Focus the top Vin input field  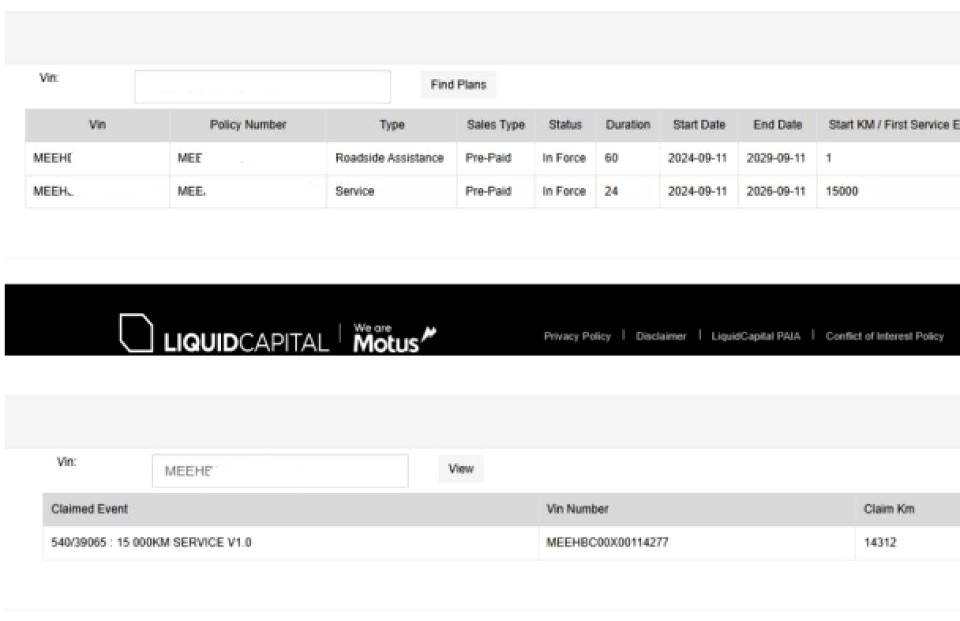[x=262, y=86]
